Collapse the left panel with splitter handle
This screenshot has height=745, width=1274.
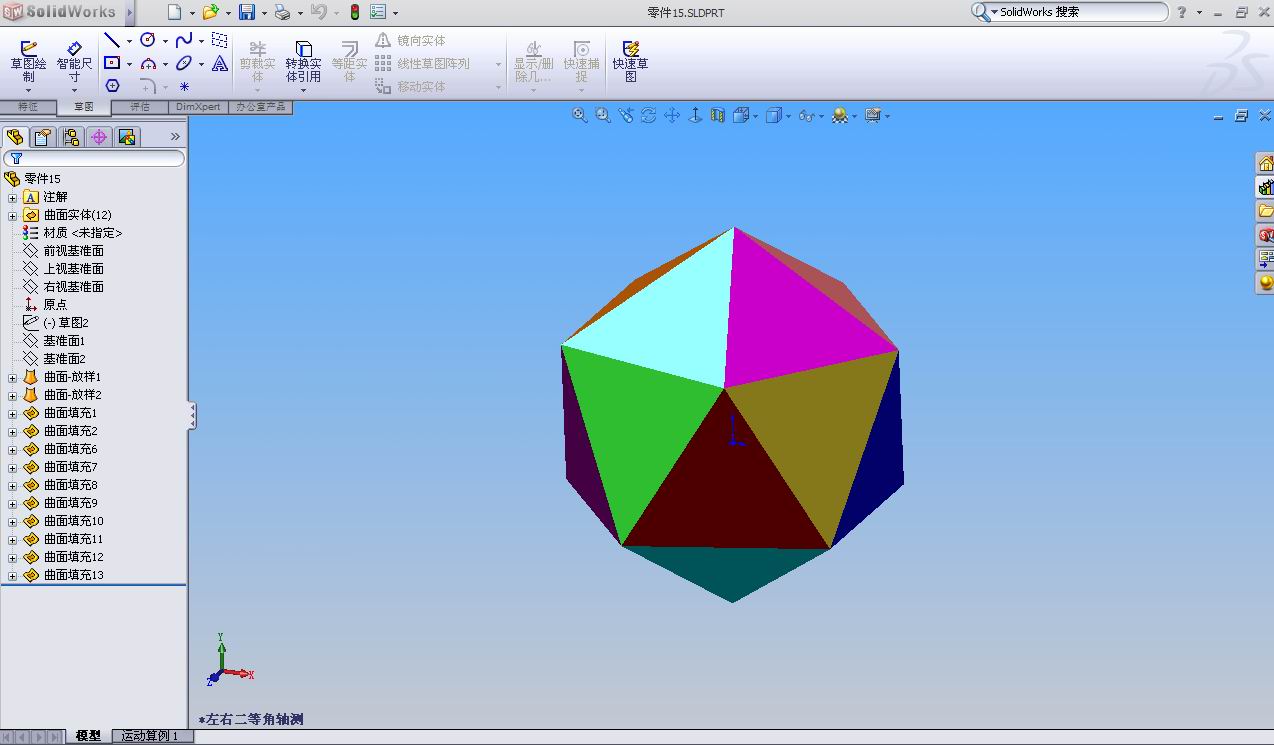click(192, 415)
